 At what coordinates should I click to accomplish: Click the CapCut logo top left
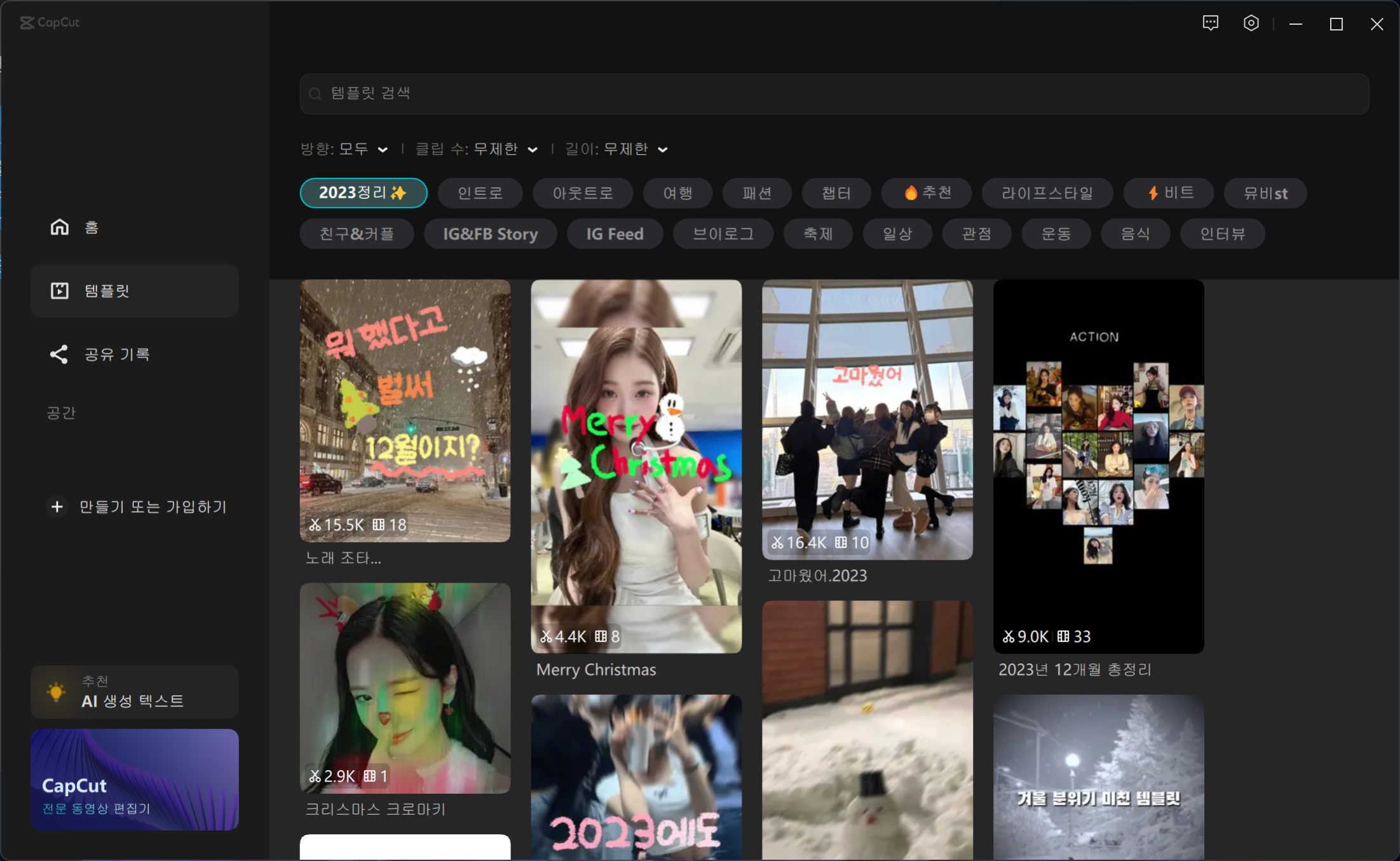pos(50,22)
